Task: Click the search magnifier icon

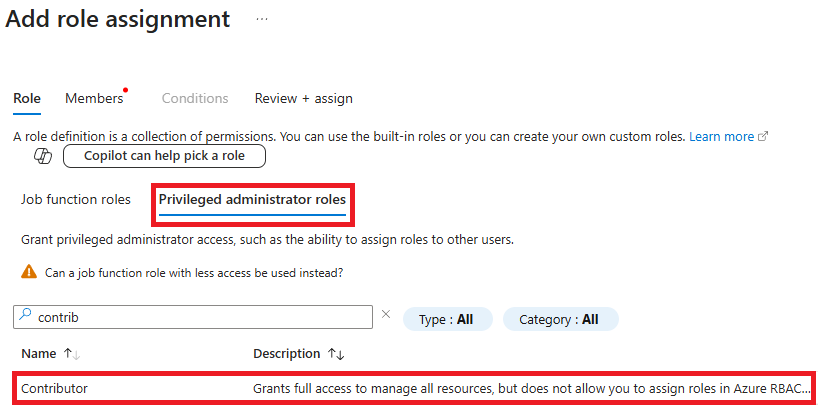Action: coord(25,315)
